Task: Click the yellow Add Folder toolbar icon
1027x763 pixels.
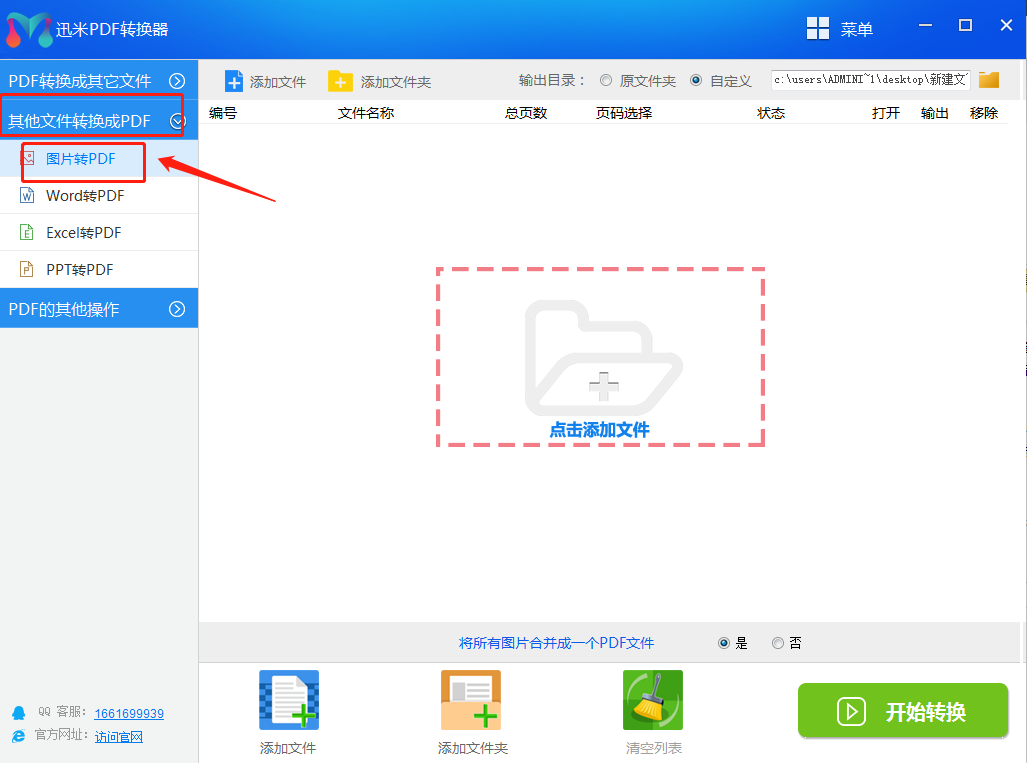Action: coord(340,81)
